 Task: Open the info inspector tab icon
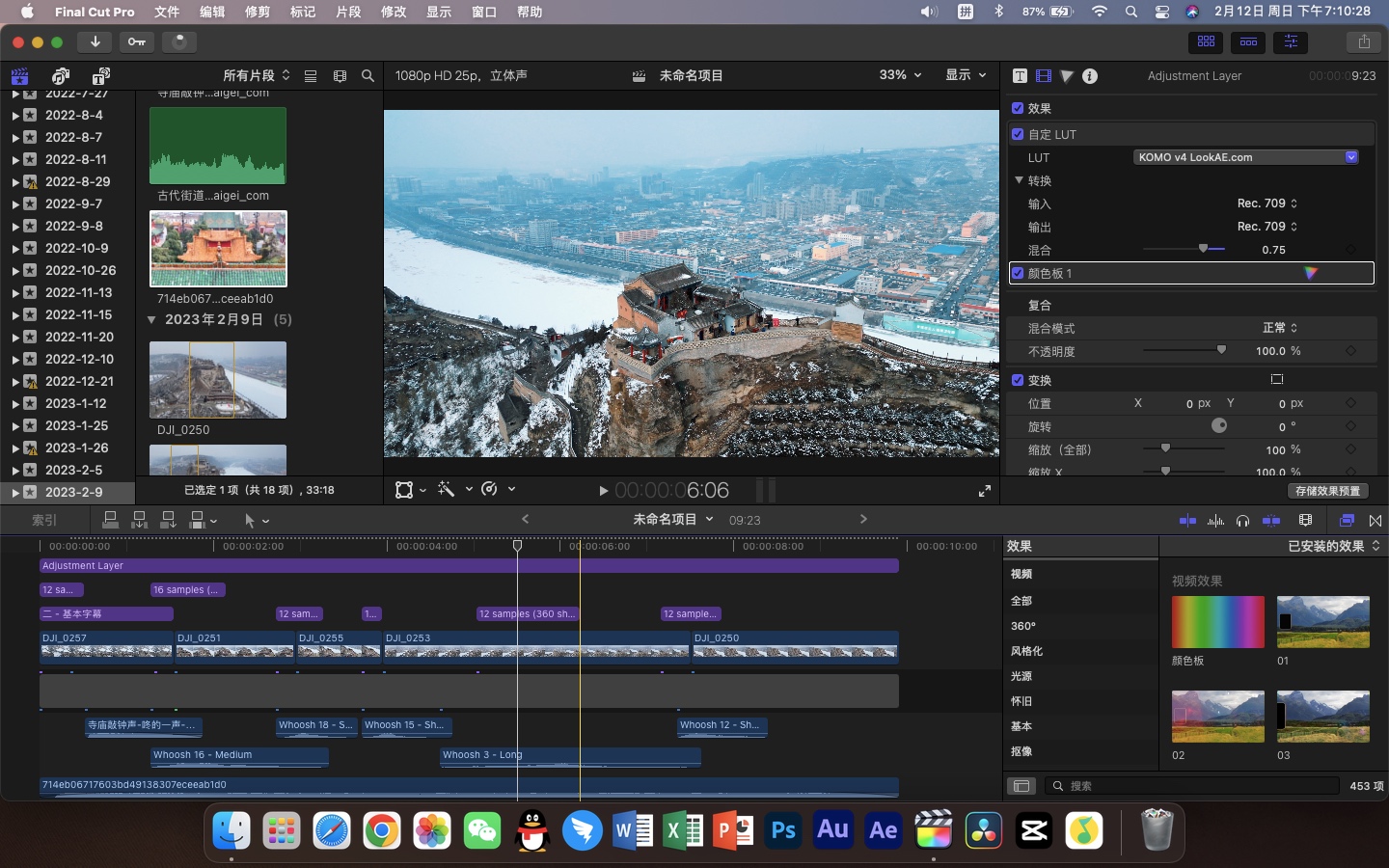coord(1090,76)
